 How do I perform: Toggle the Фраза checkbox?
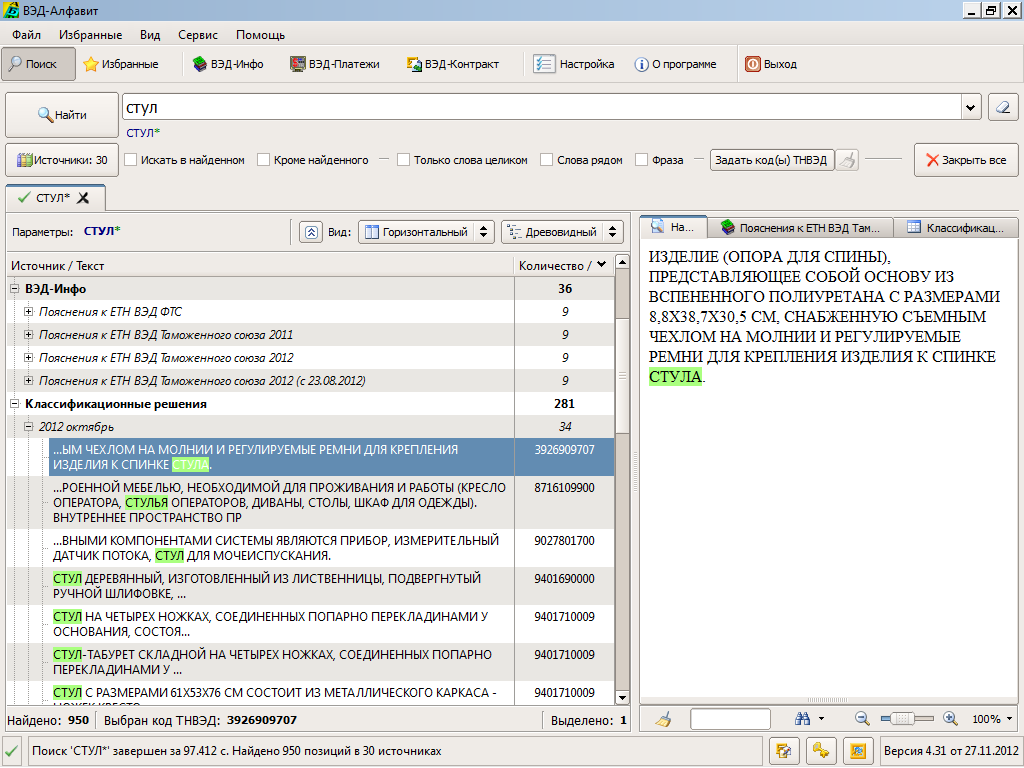[x=641, y=160]
